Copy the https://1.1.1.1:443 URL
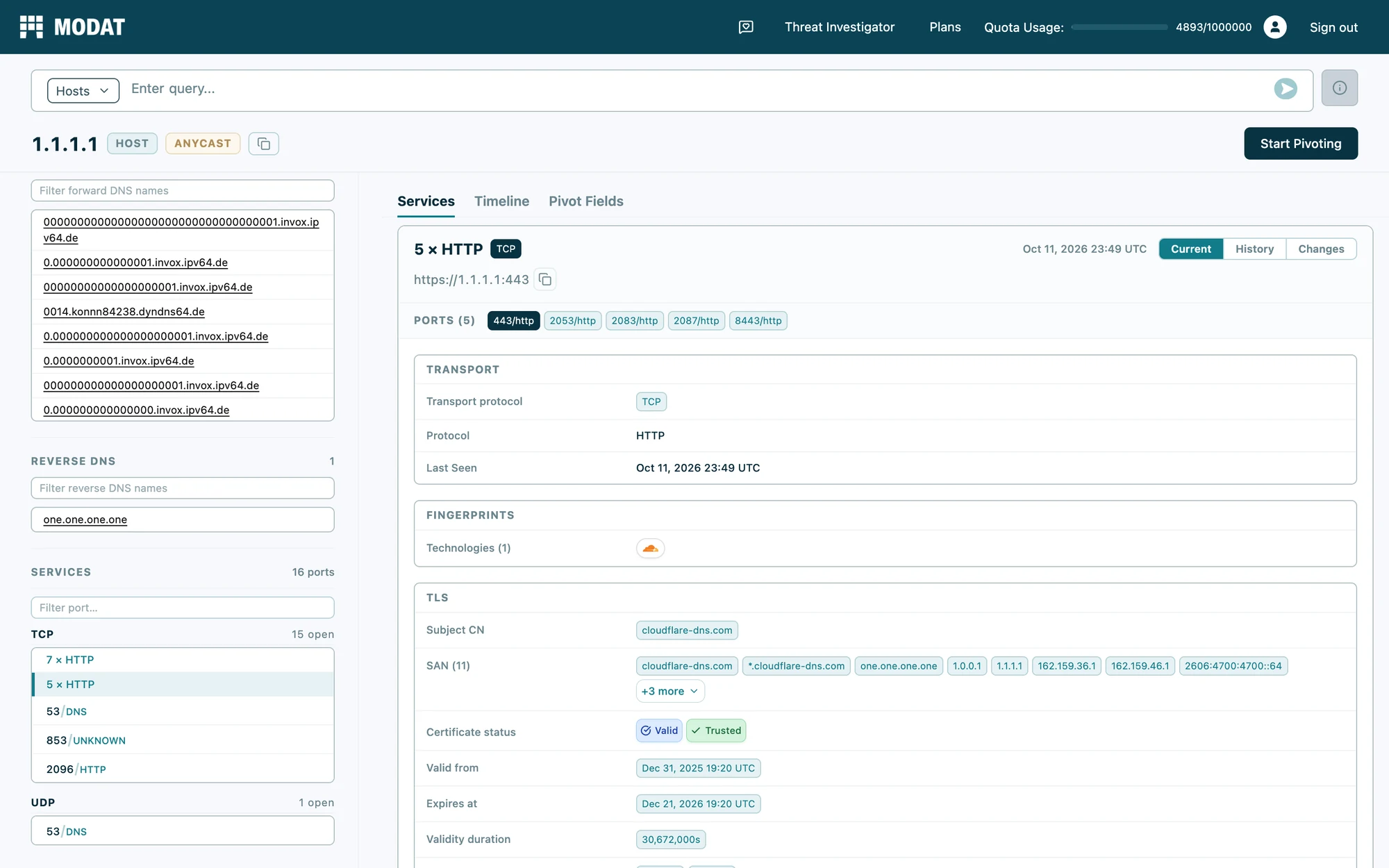 coord(545,279)
